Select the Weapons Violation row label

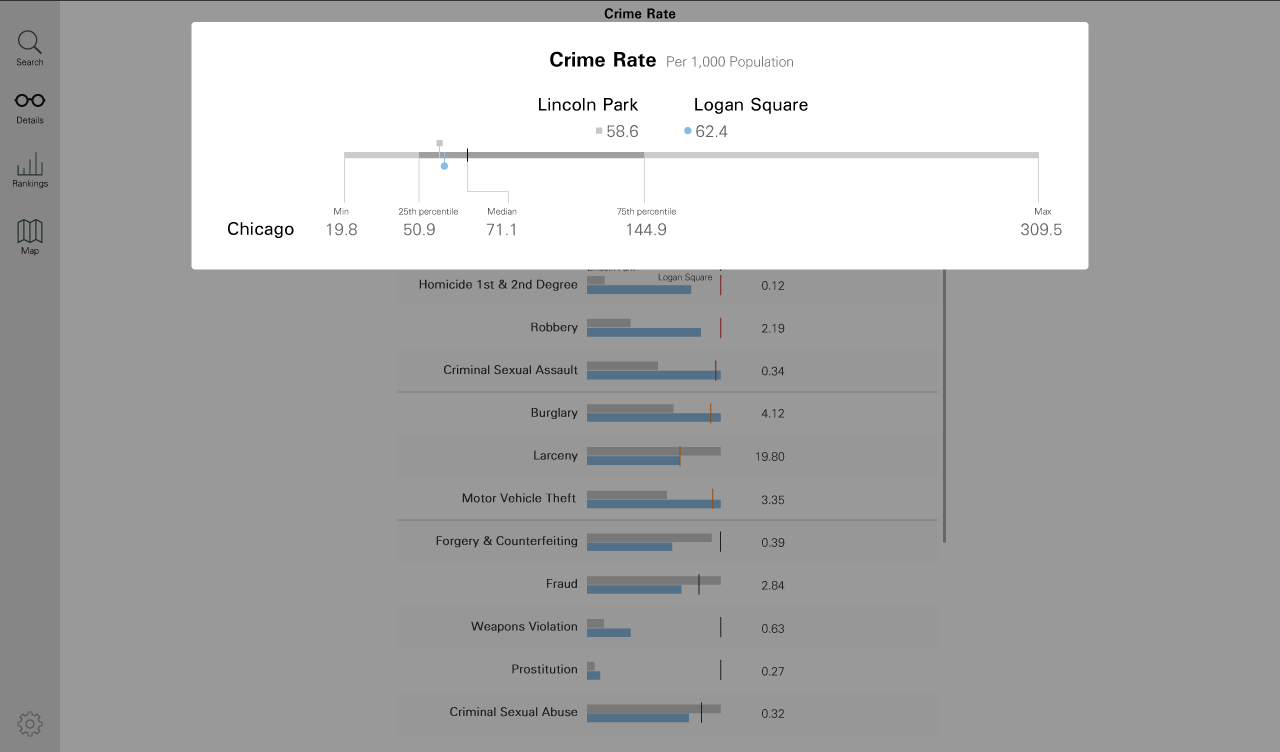524,627
